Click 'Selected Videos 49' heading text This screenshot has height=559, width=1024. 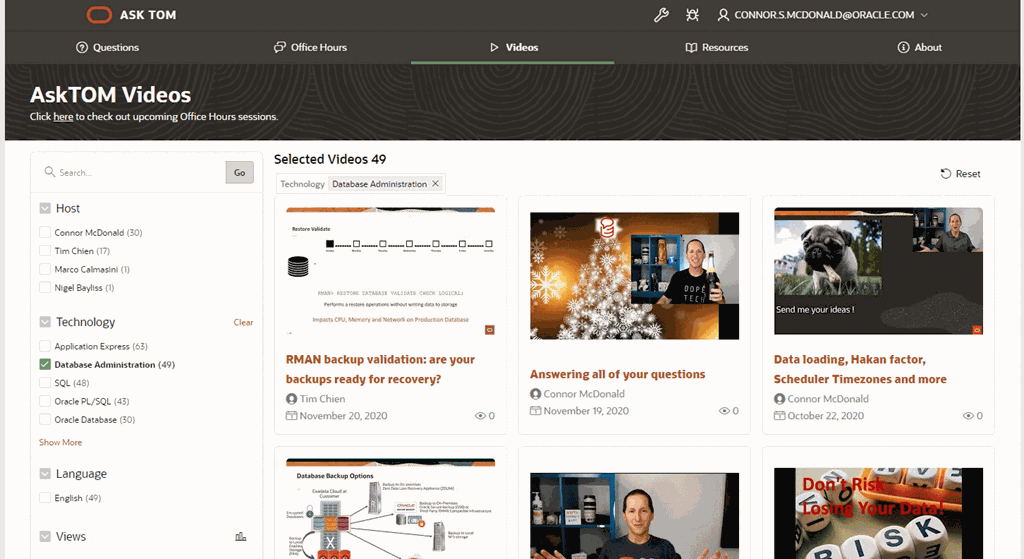pos(330,159)
